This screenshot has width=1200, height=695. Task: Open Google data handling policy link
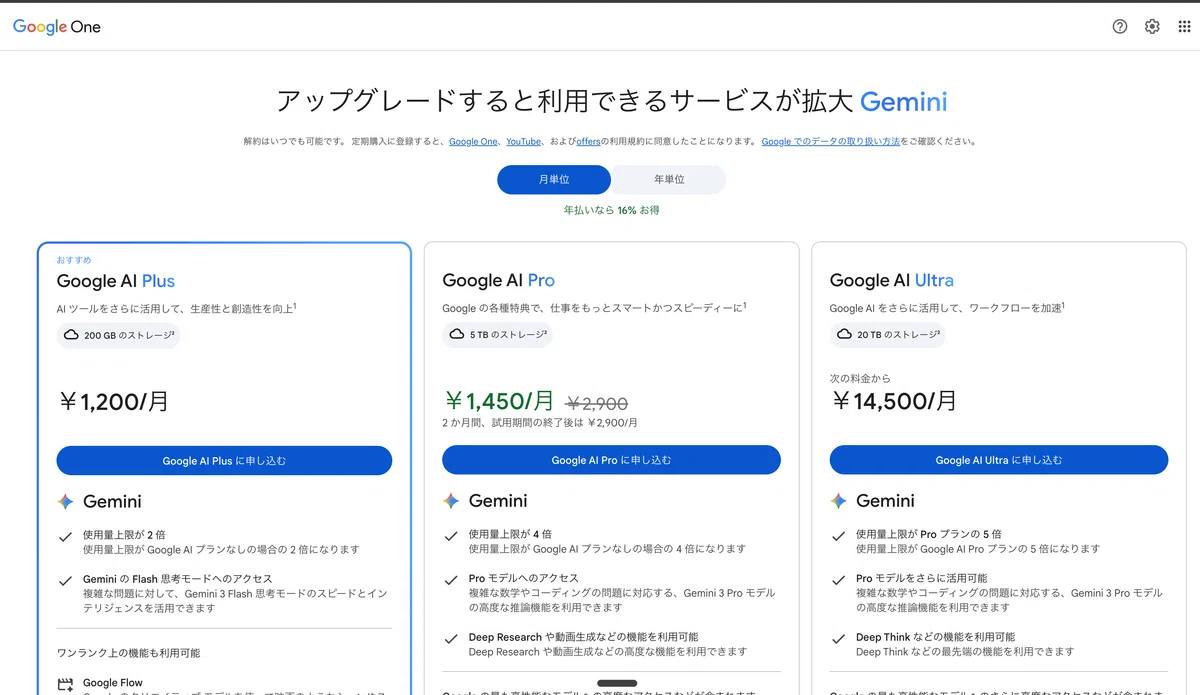(831, 142)
